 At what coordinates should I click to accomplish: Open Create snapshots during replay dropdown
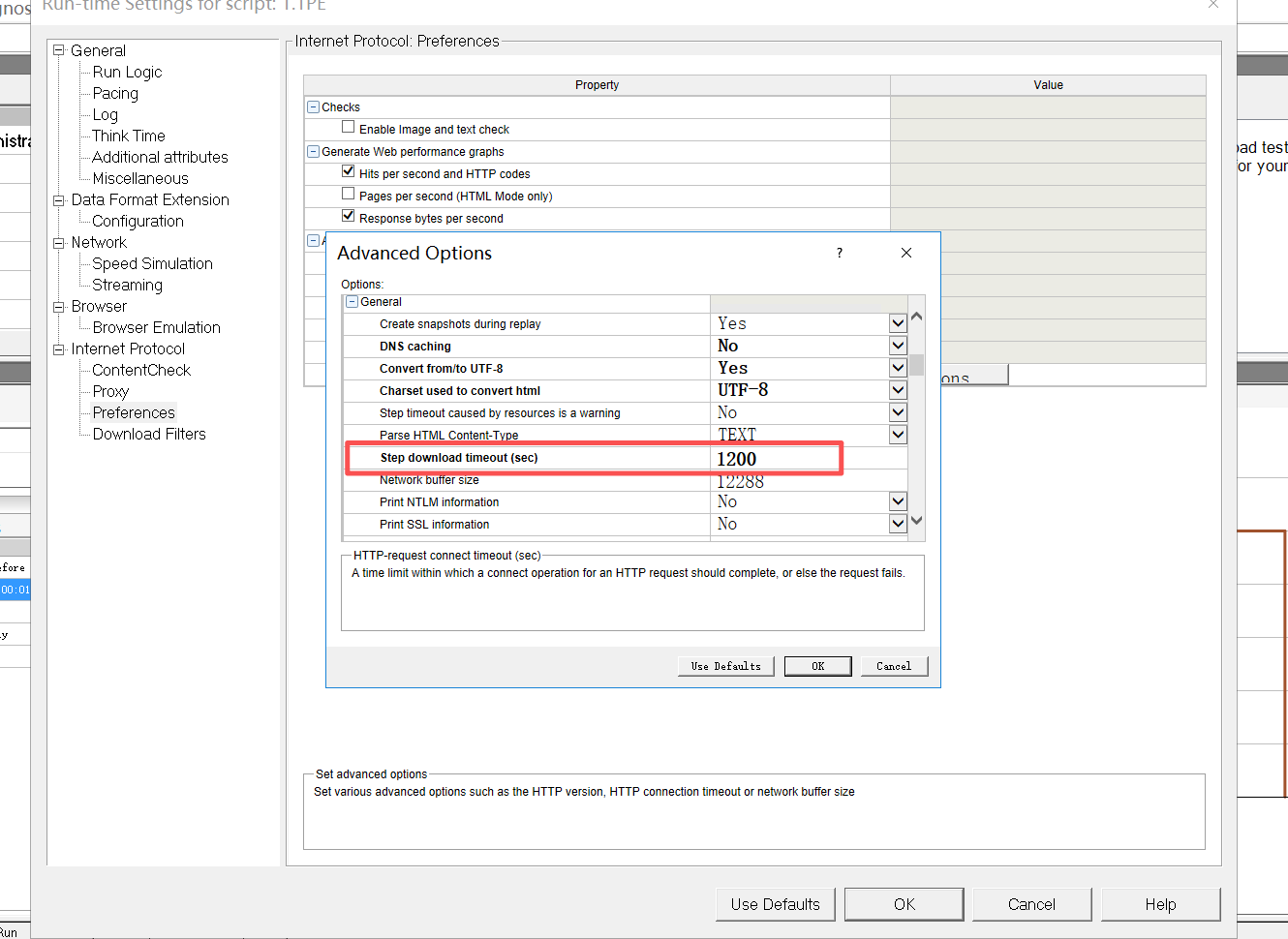898,323
